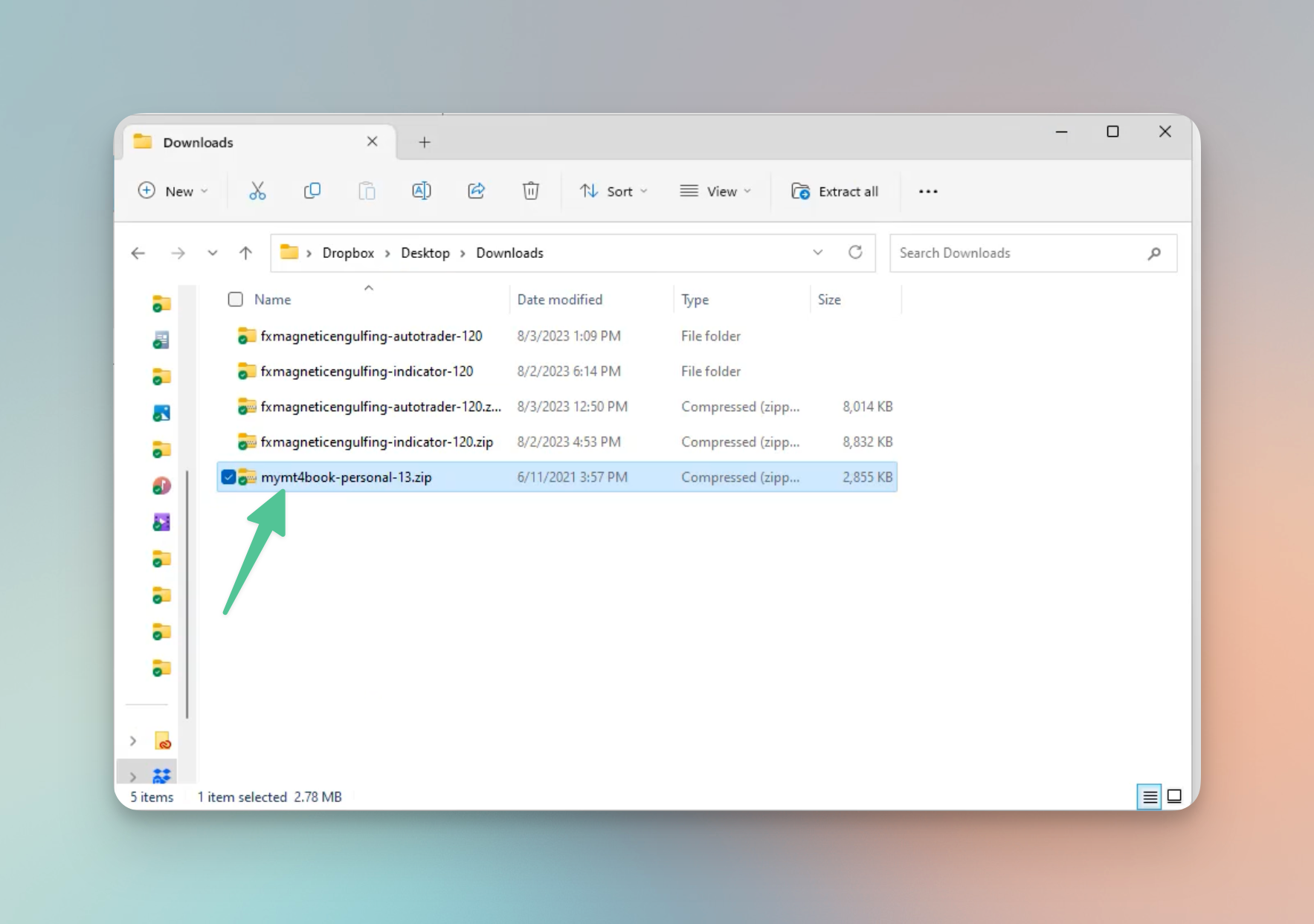Screen dimensions: 1314x924
Task: Expand the address bar history dropdown
Action: tap(817, 253)
